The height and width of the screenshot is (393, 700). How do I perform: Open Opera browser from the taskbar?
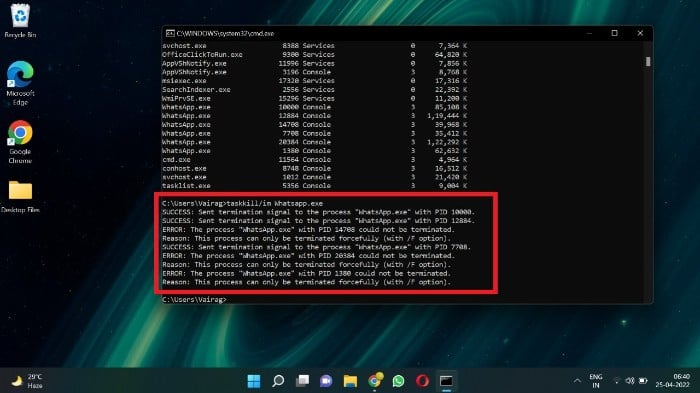coord(422,381)
